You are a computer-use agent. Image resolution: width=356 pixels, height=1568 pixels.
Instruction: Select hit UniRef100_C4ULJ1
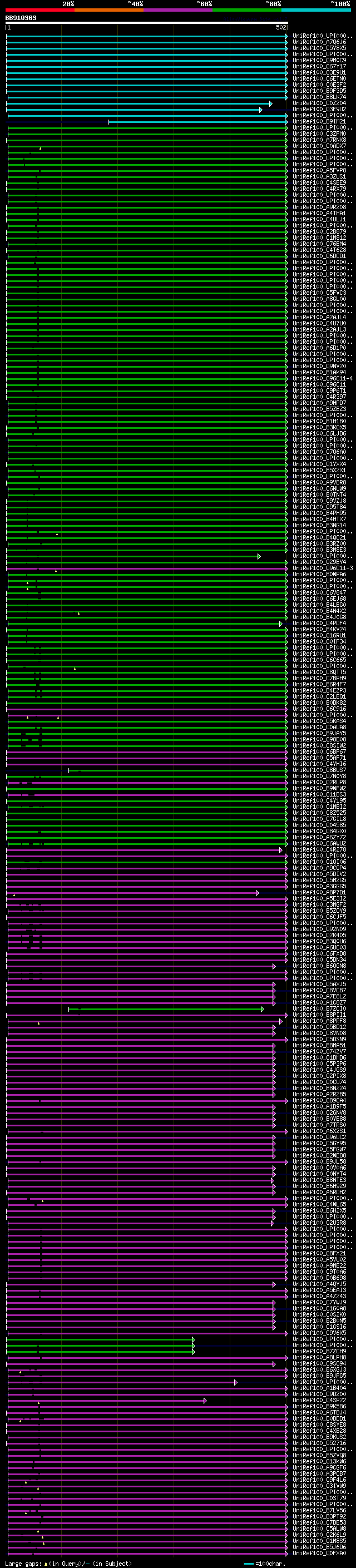pyautogui.click(x=319, y=220)
